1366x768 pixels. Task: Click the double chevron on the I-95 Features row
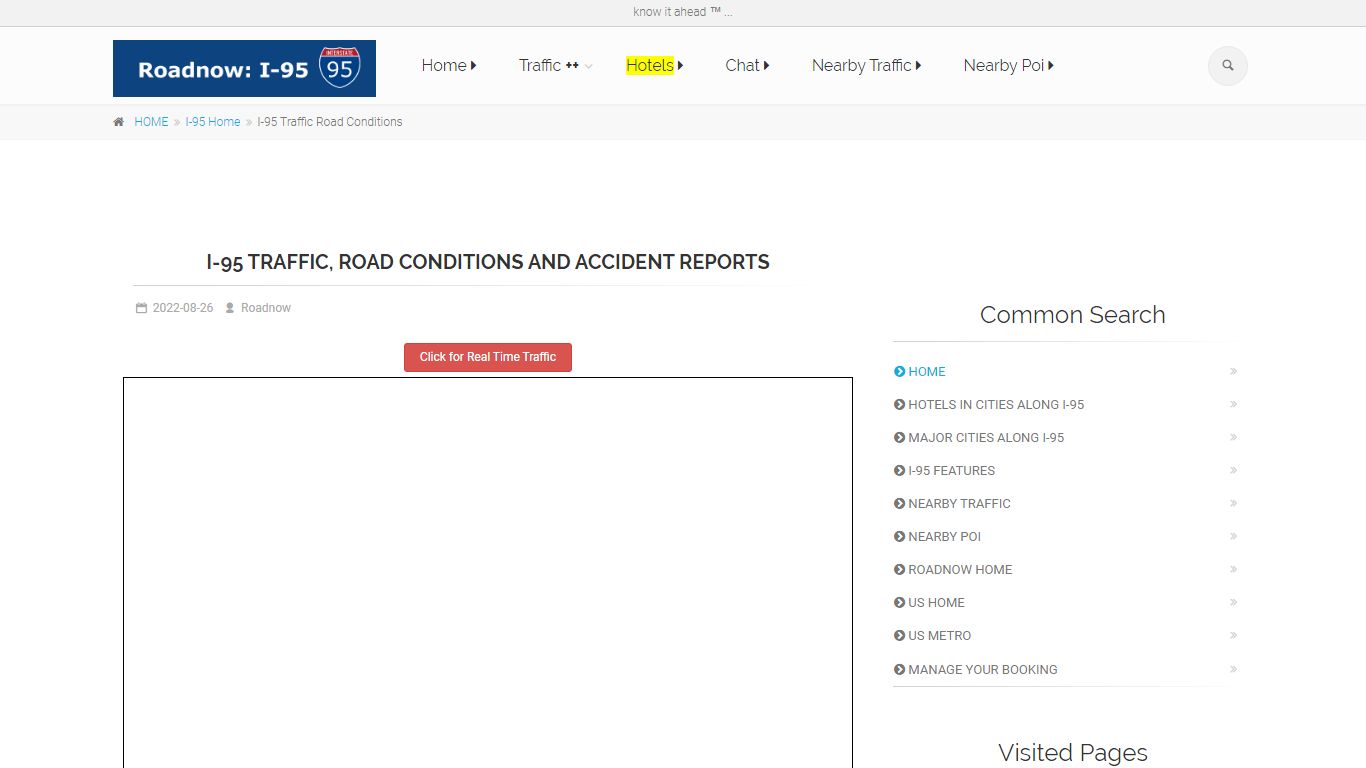(1233, 470)
